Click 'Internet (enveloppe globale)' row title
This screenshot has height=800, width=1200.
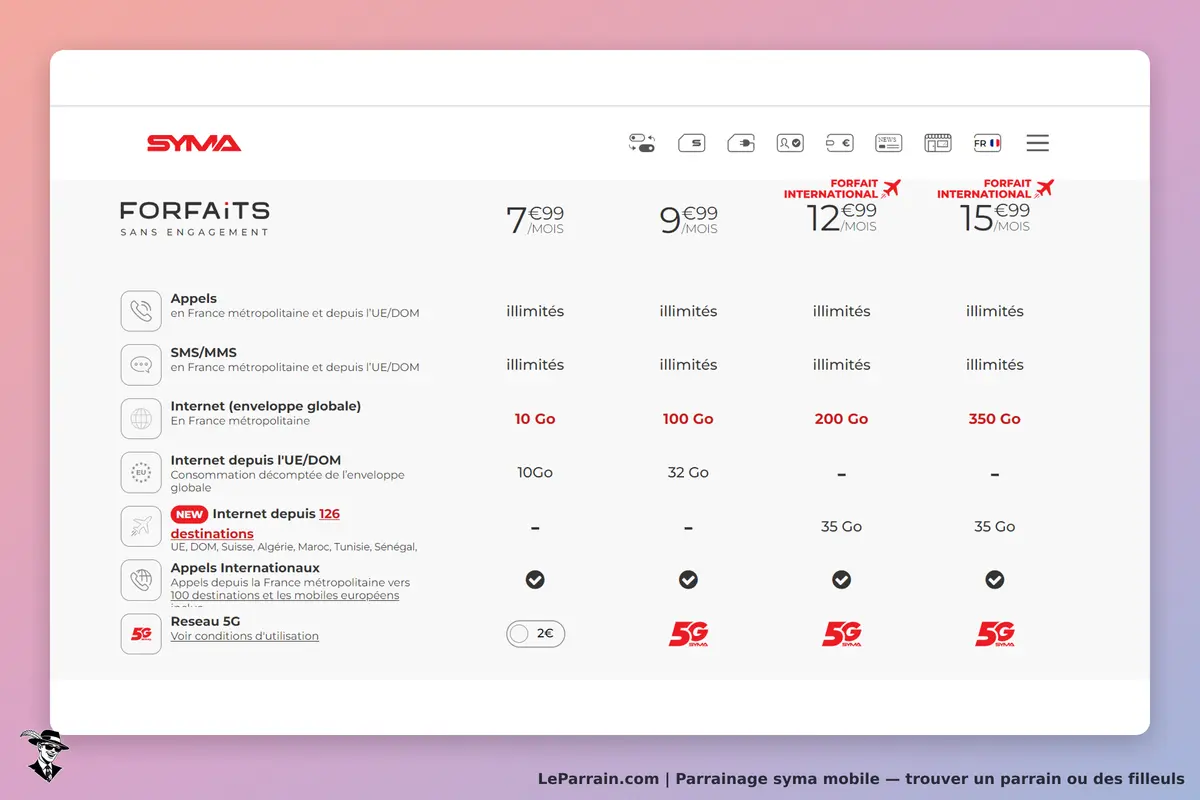266,407
